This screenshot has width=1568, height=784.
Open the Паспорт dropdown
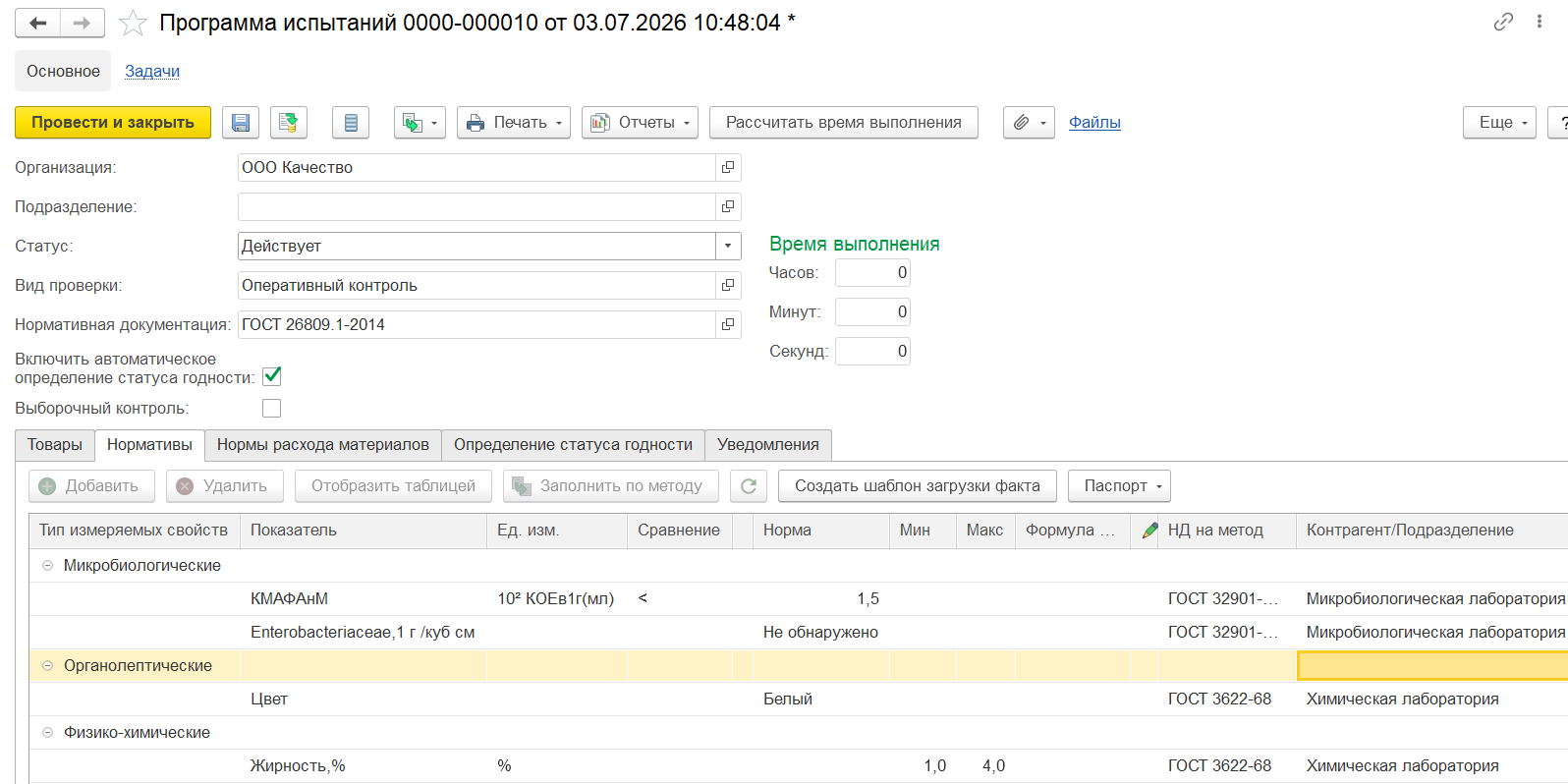click(1119, 486)
